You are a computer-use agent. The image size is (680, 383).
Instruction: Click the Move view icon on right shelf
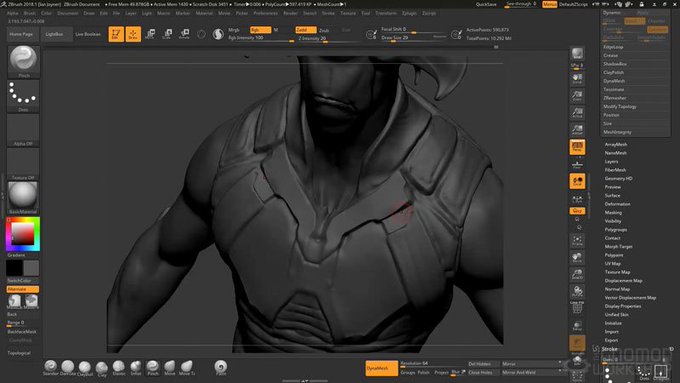pos(577,258)
